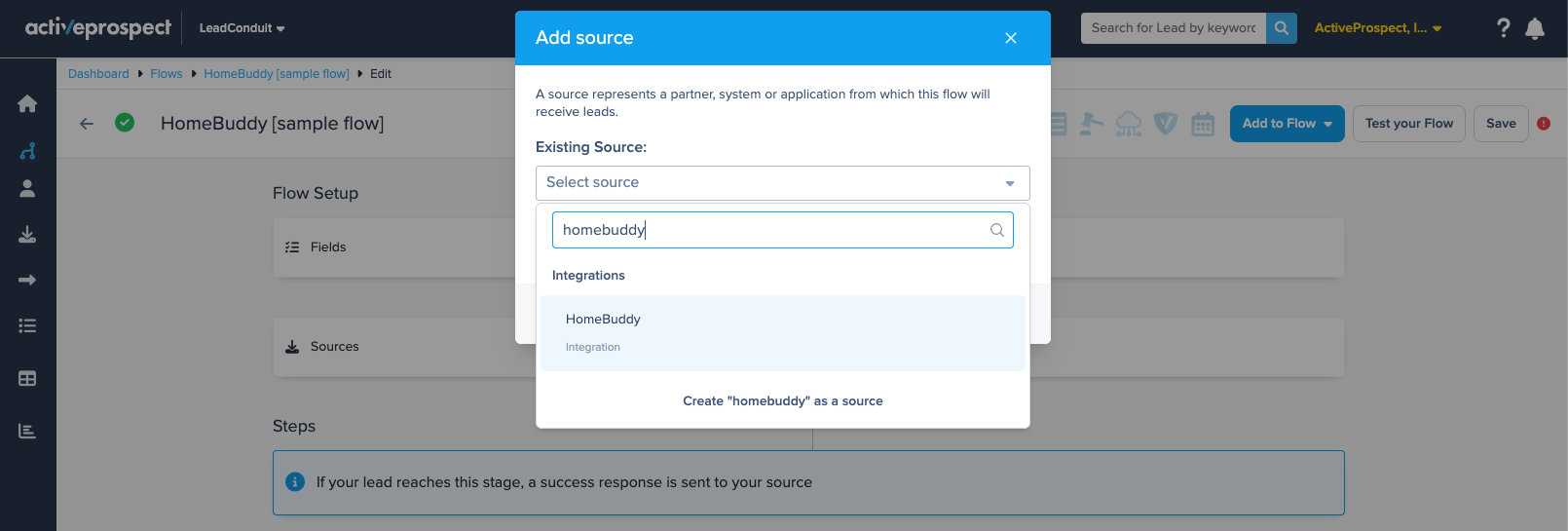
Task: Open the Add to Flow dropdown button
Action: coord(1288,124)
